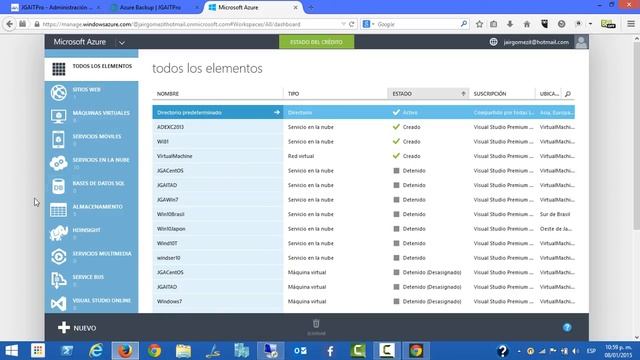Open browser downloads arrow icon

(510, 24)
